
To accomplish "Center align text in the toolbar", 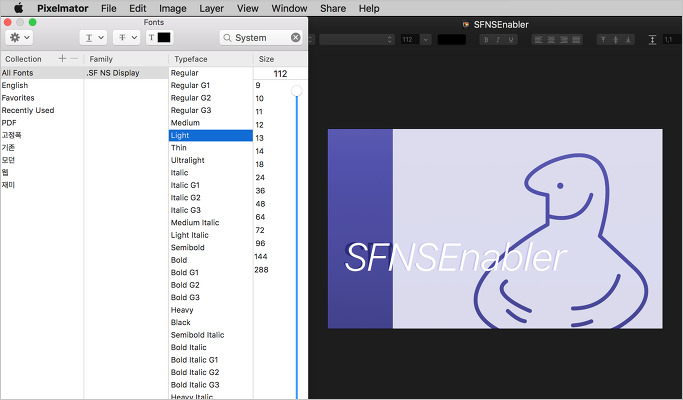I will [551, 40].
